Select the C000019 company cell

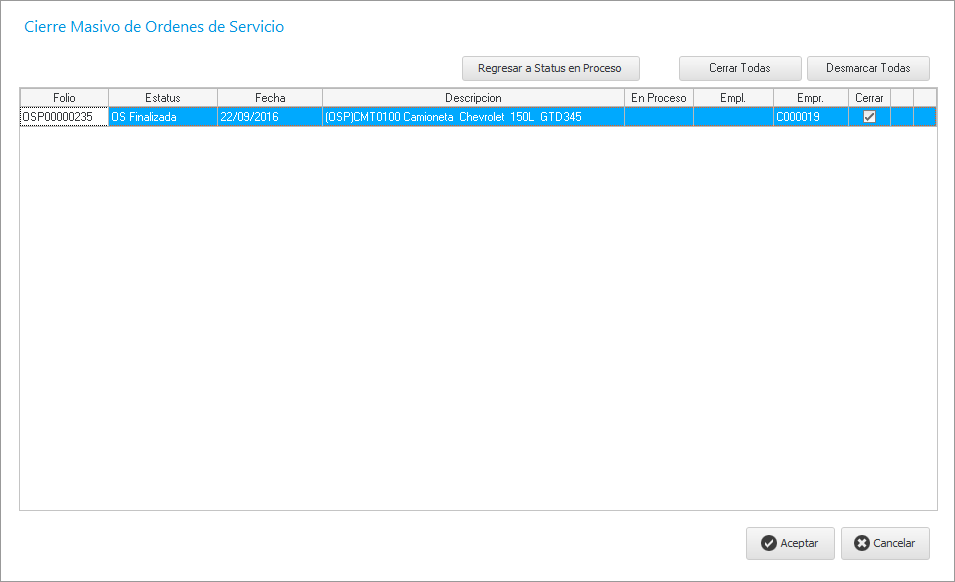810,117
